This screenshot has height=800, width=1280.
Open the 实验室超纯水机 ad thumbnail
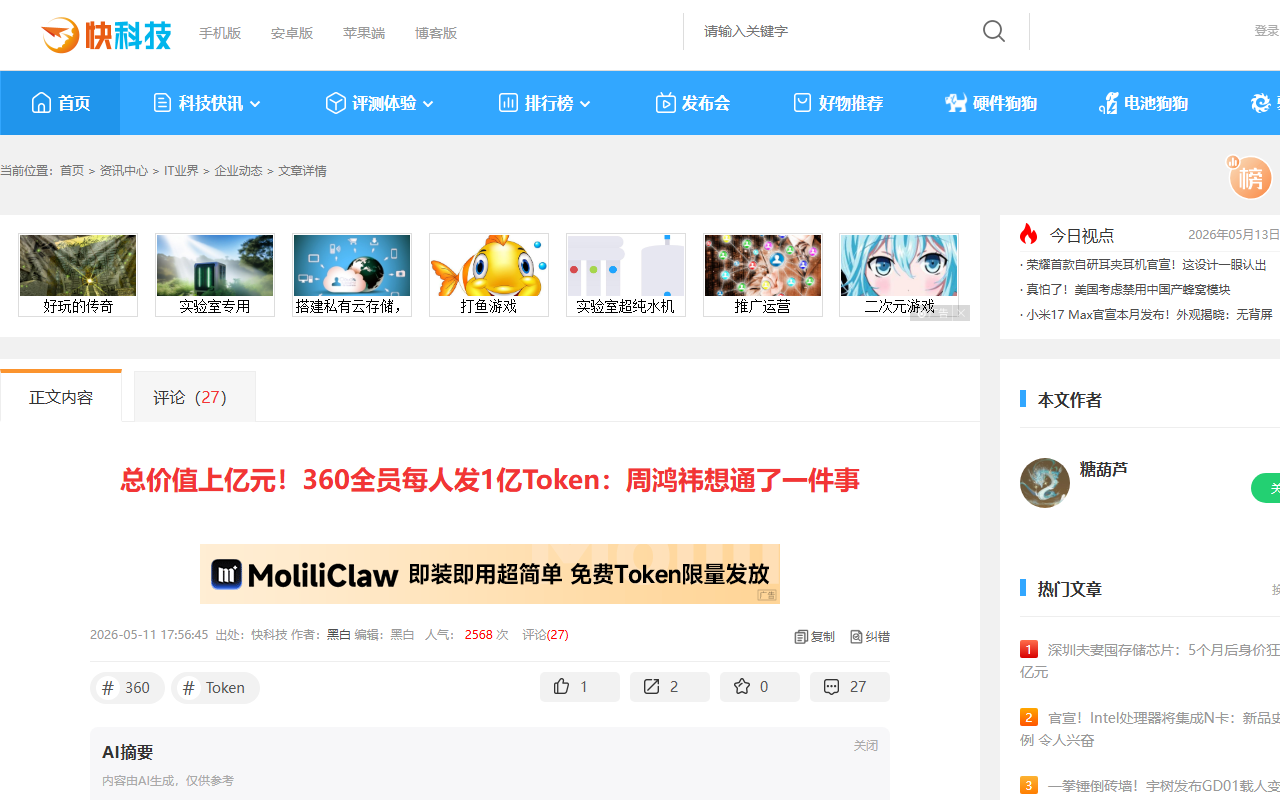(x=626, y=275)
